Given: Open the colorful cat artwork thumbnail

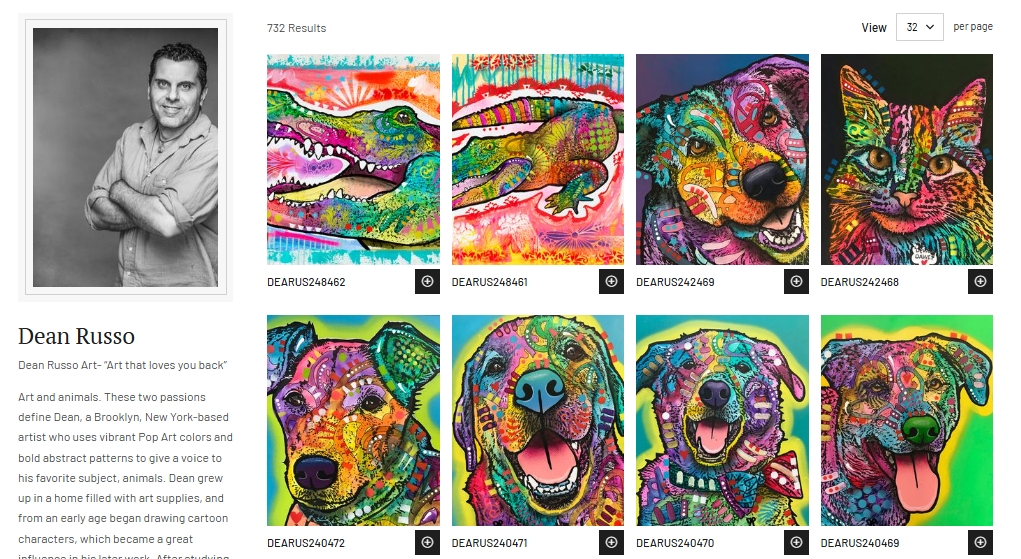Looking at the screenshot, I should tap(906, 159).
